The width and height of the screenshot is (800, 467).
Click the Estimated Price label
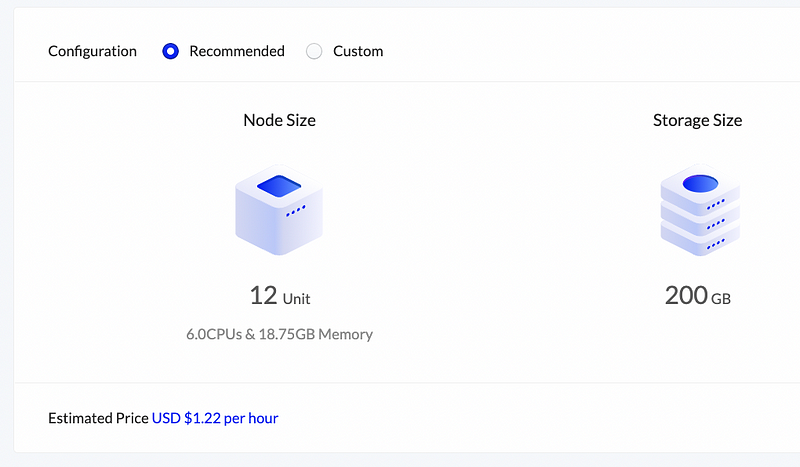98,418
